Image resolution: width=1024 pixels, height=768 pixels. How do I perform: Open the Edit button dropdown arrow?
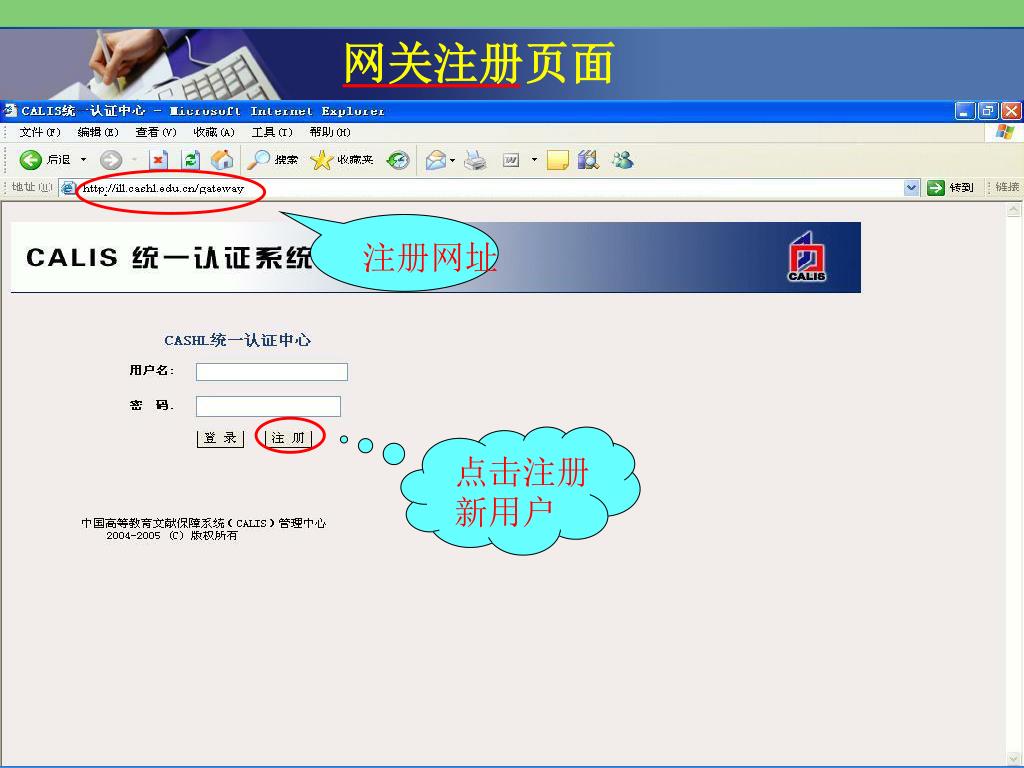click(x=534, y=159)
